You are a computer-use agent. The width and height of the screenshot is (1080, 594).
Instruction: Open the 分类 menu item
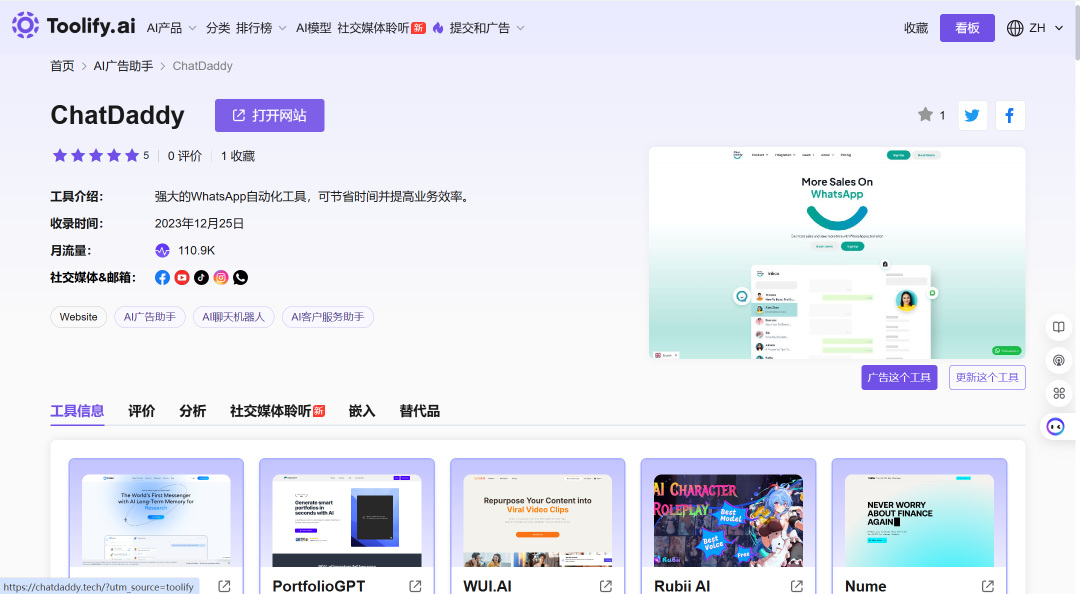tap(218, 28)
